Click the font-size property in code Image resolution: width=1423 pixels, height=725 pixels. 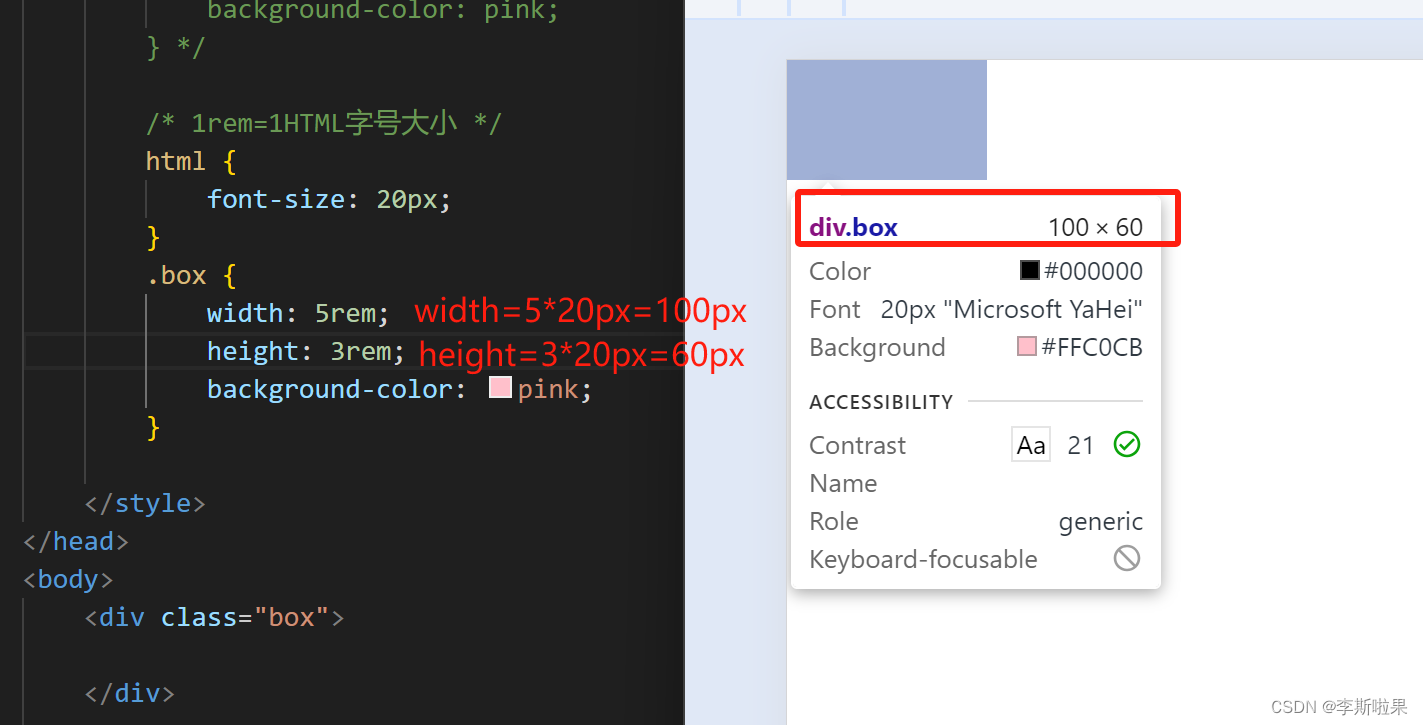tap(276, 199)
